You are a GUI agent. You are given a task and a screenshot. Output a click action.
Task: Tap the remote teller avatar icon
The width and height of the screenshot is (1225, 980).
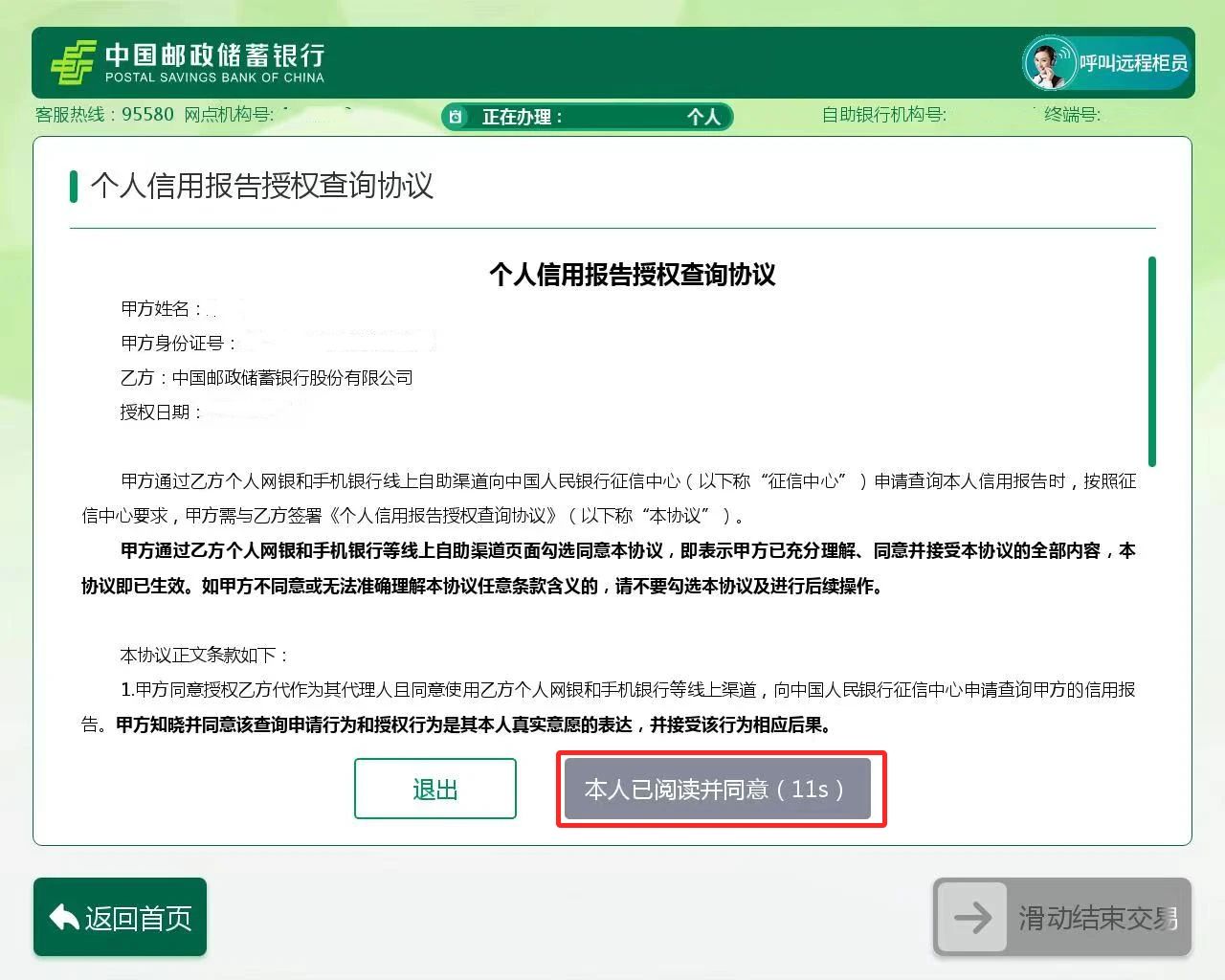1049,63
